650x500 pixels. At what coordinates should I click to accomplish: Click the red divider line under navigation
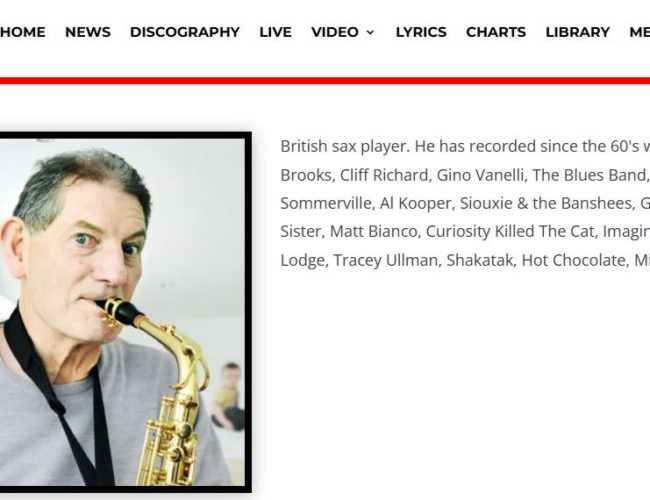pos(325,80)
